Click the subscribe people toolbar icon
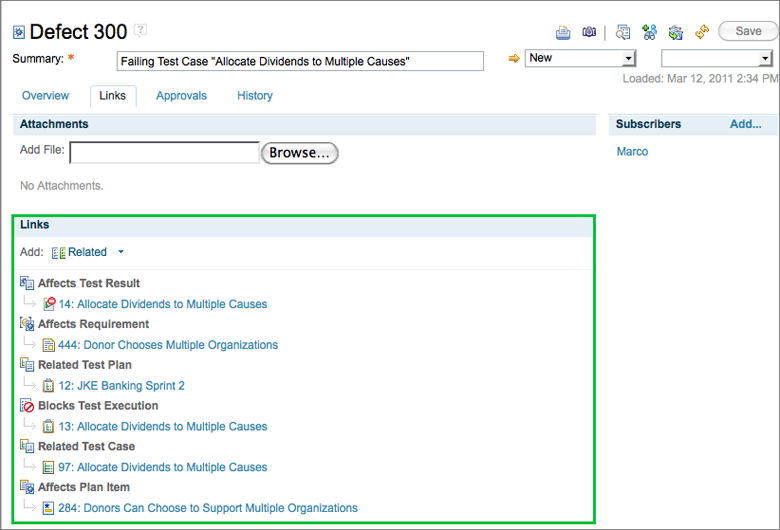The height and width of the screenshot is (530, 780). click(649, 32)
